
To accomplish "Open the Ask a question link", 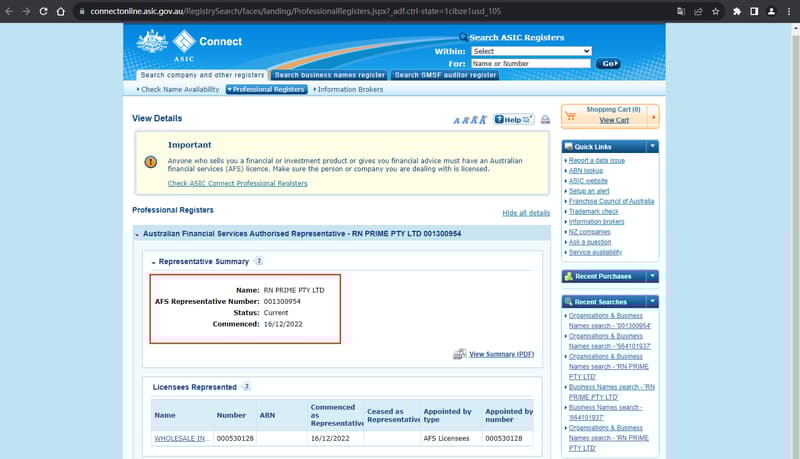I will [590, 242].
